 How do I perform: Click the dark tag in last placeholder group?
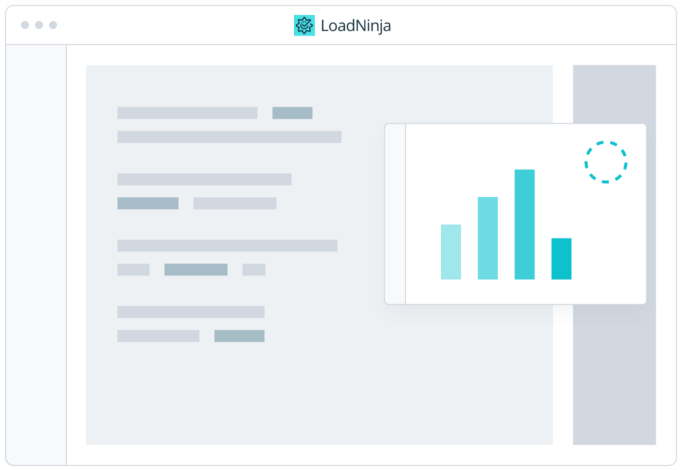pyautogui.click(x=239, y=336)
